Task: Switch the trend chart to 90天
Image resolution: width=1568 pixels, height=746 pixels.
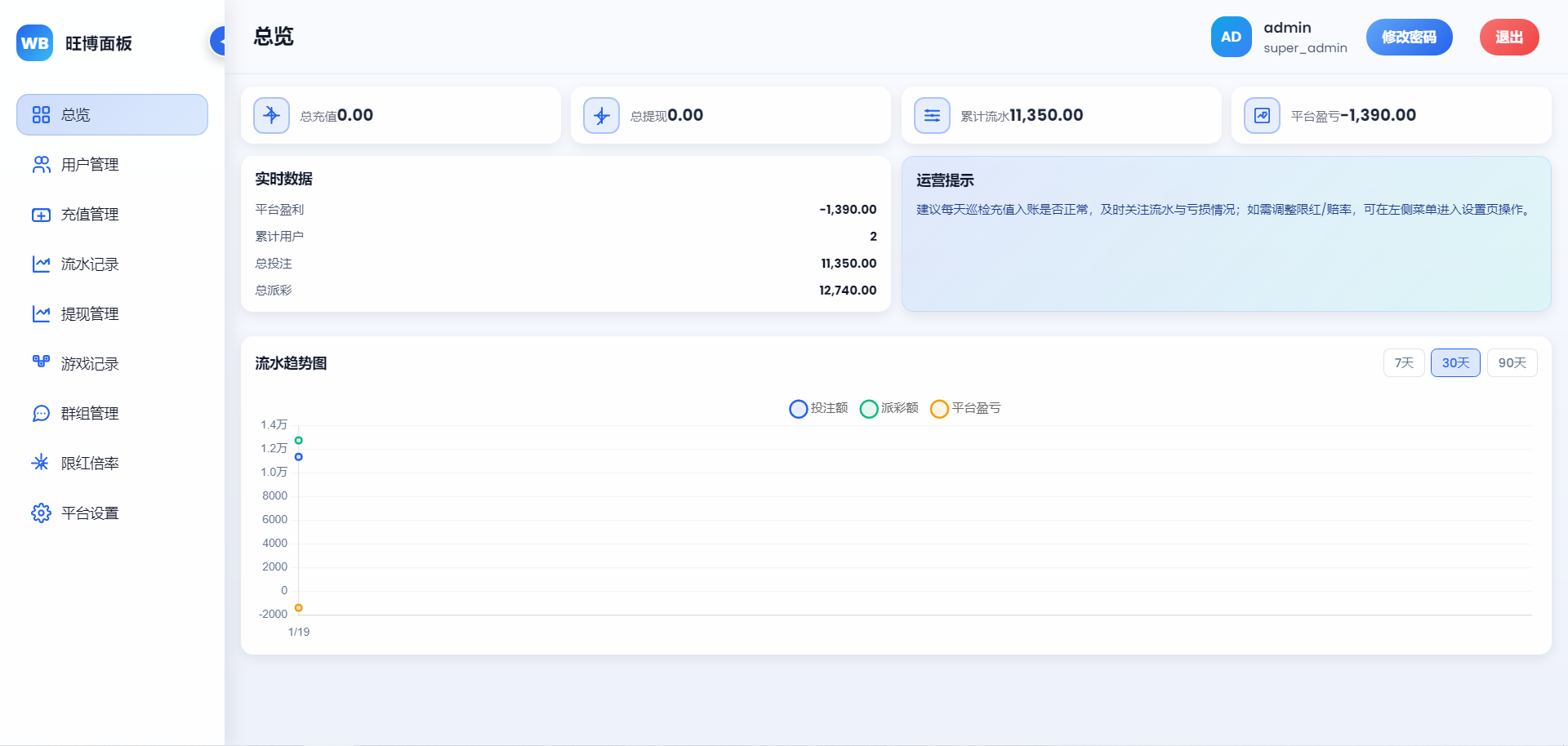Action: (x=1512, y=363)
